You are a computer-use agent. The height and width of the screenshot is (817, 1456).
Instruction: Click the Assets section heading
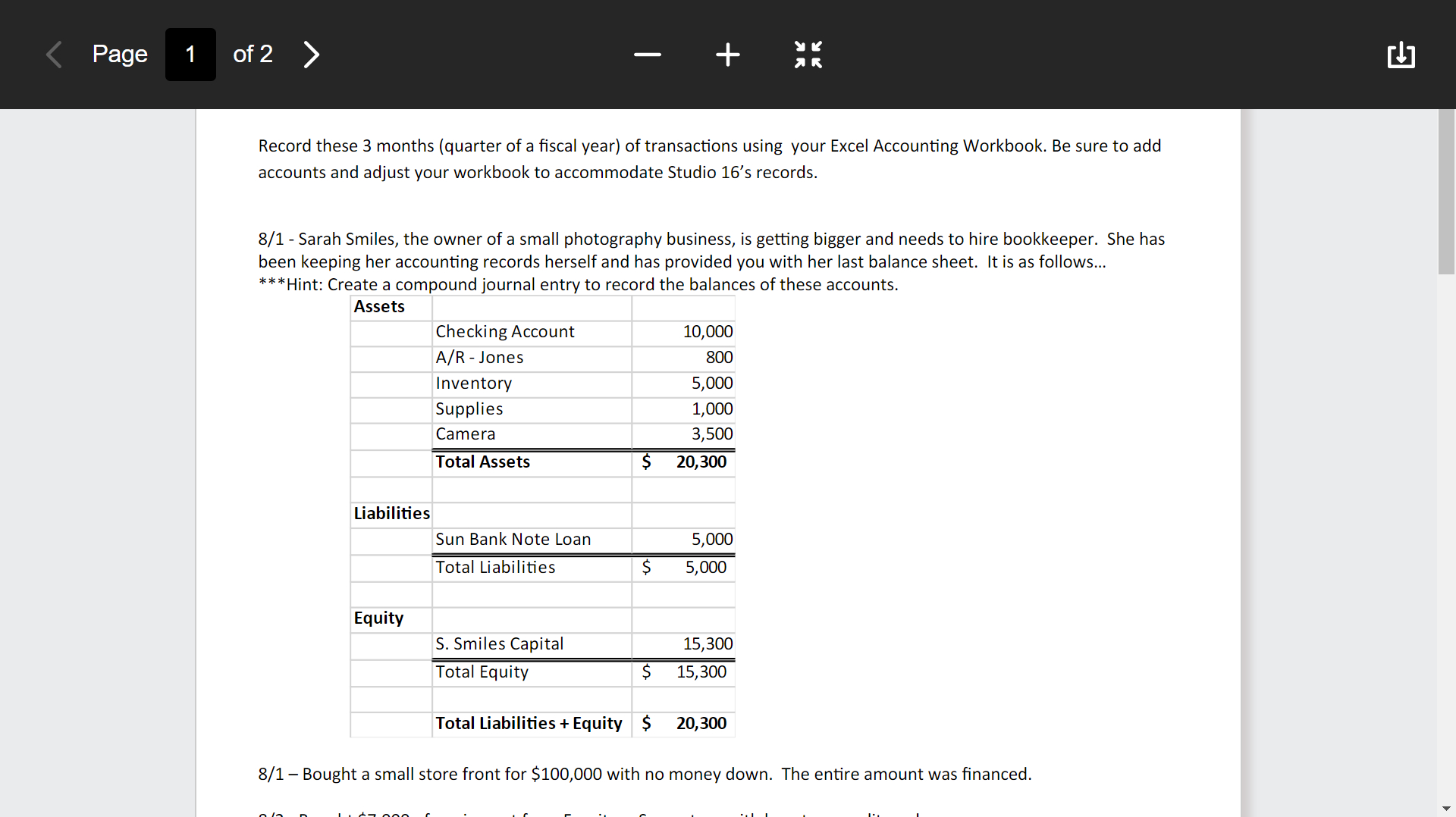point(379,307)
